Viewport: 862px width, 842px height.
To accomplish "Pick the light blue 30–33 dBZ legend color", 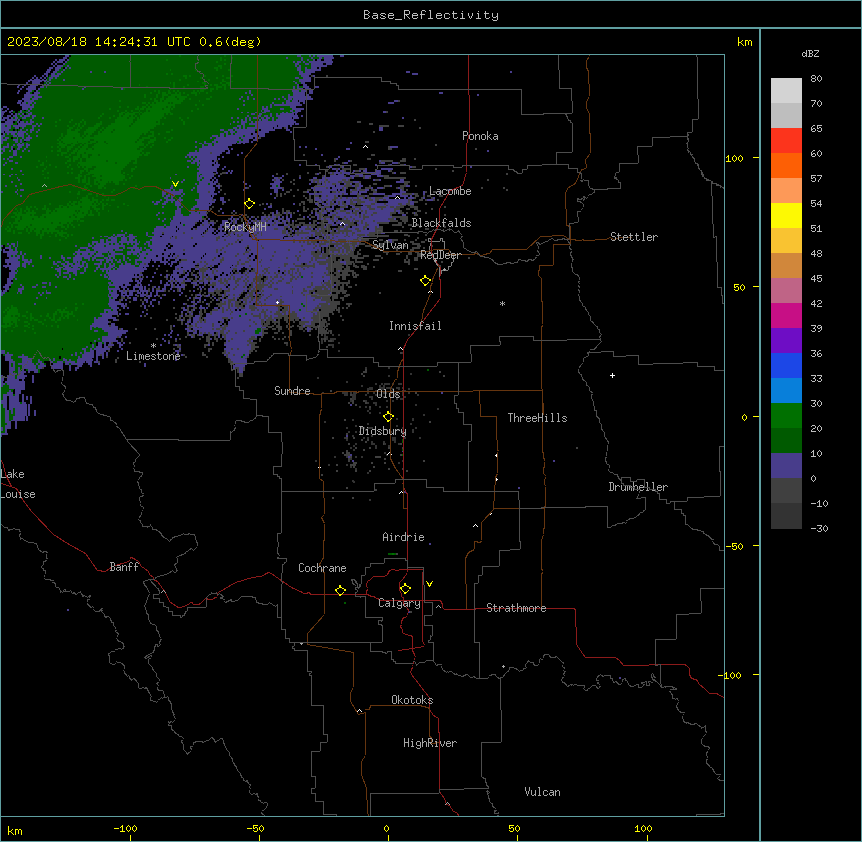I will (x=786, y=391).
